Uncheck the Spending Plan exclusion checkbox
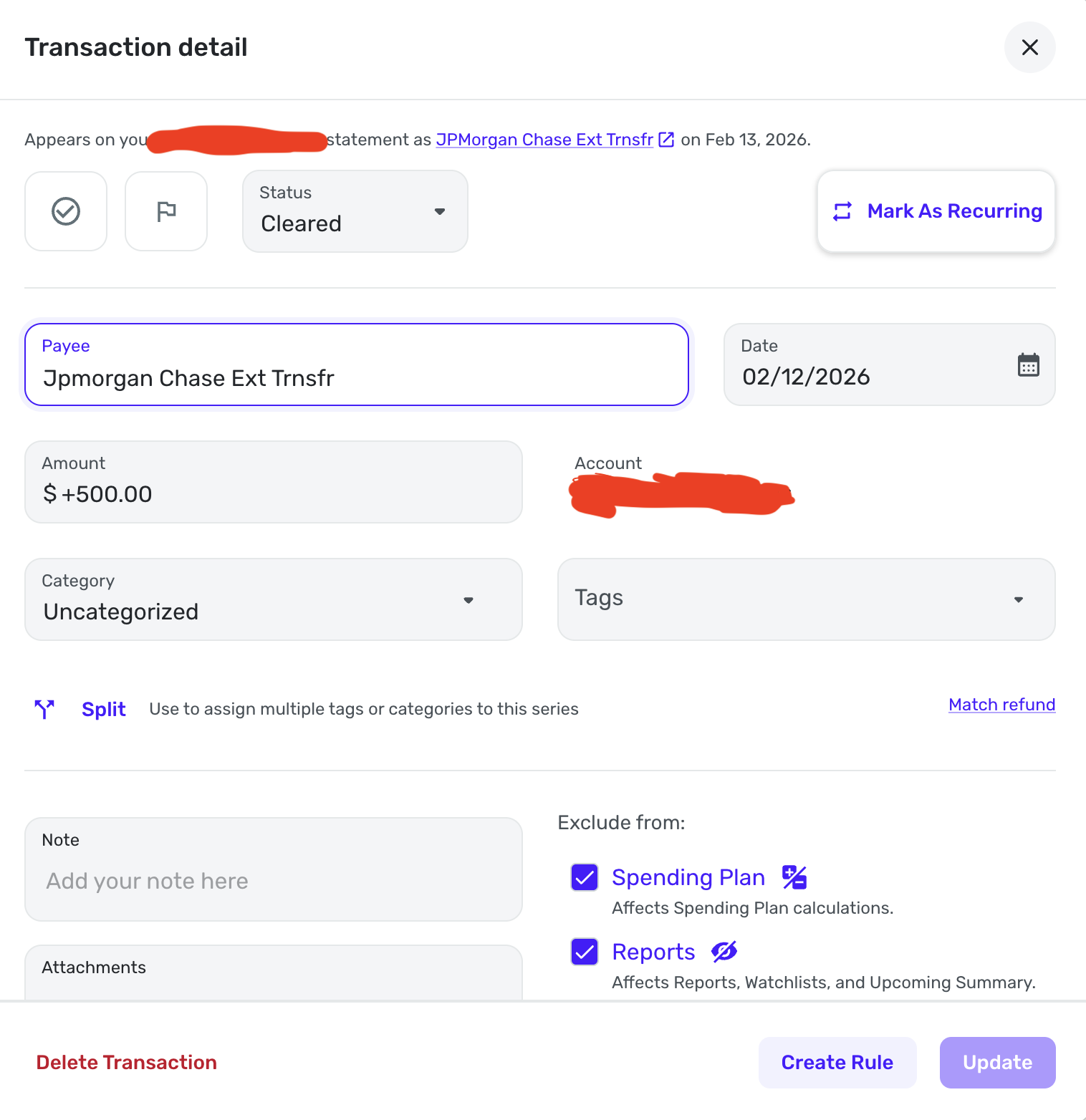This screenshot has width=1086, height=1120. [x=585, y=877]
